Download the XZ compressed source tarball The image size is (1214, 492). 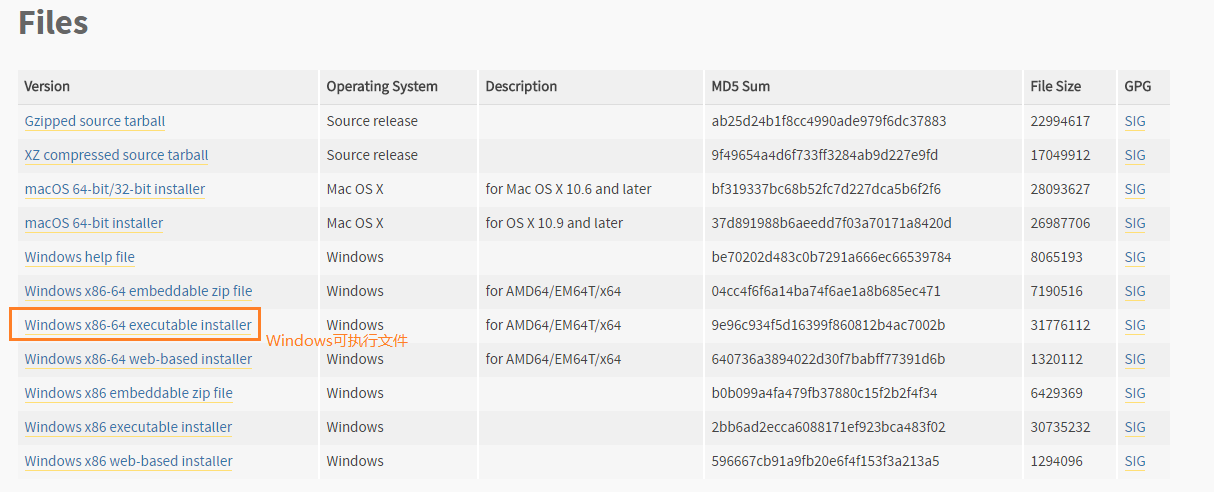(116, 155)
